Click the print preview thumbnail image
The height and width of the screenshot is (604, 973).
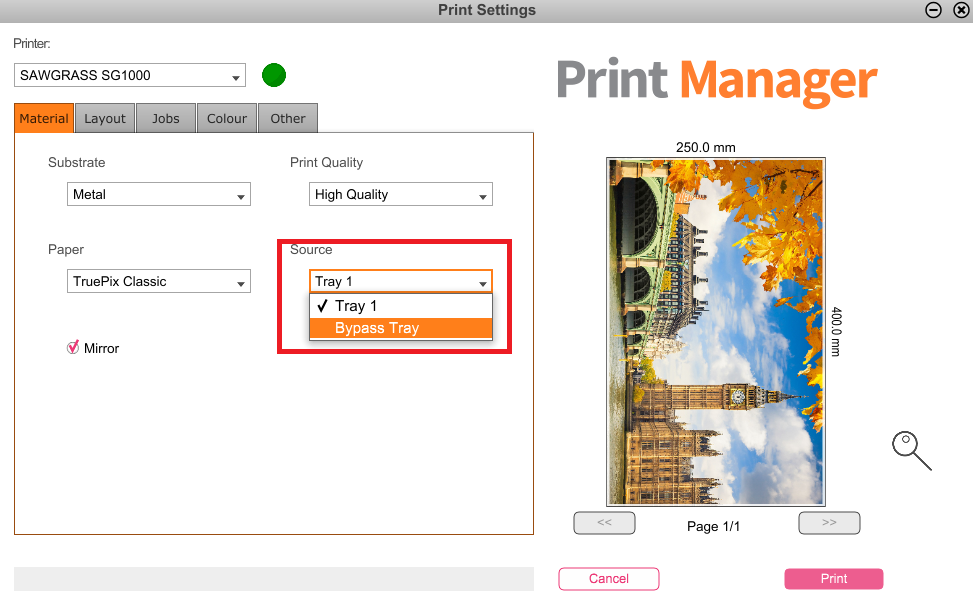pos(714,330)
